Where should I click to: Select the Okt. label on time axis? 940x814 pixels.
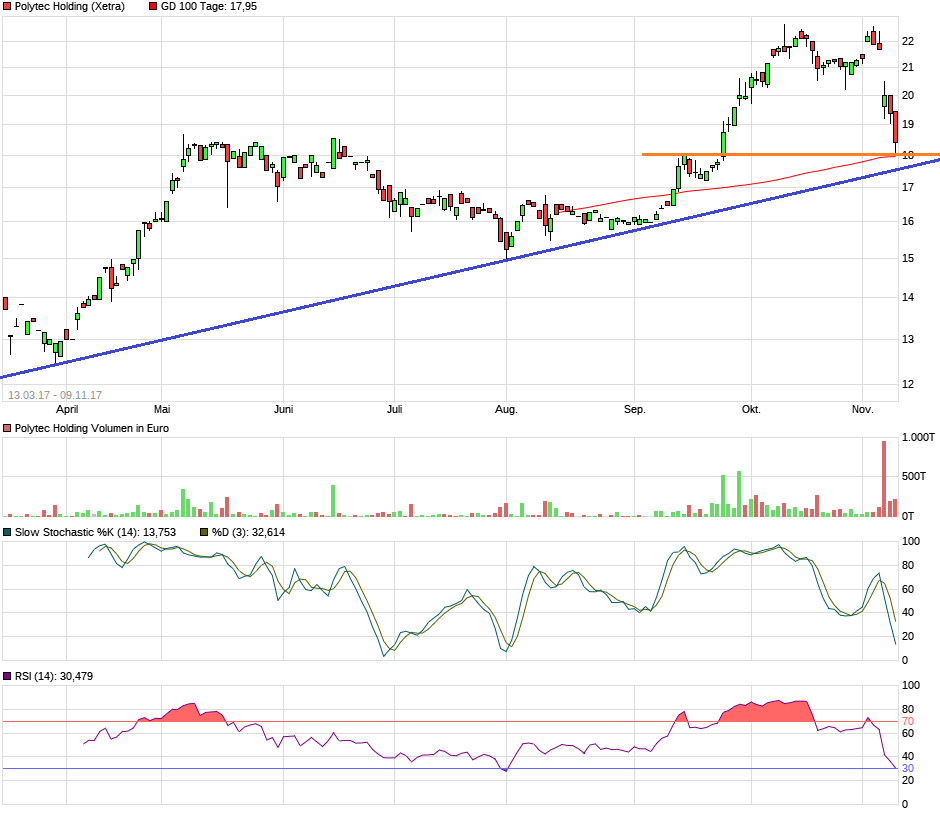pos(751,409)
